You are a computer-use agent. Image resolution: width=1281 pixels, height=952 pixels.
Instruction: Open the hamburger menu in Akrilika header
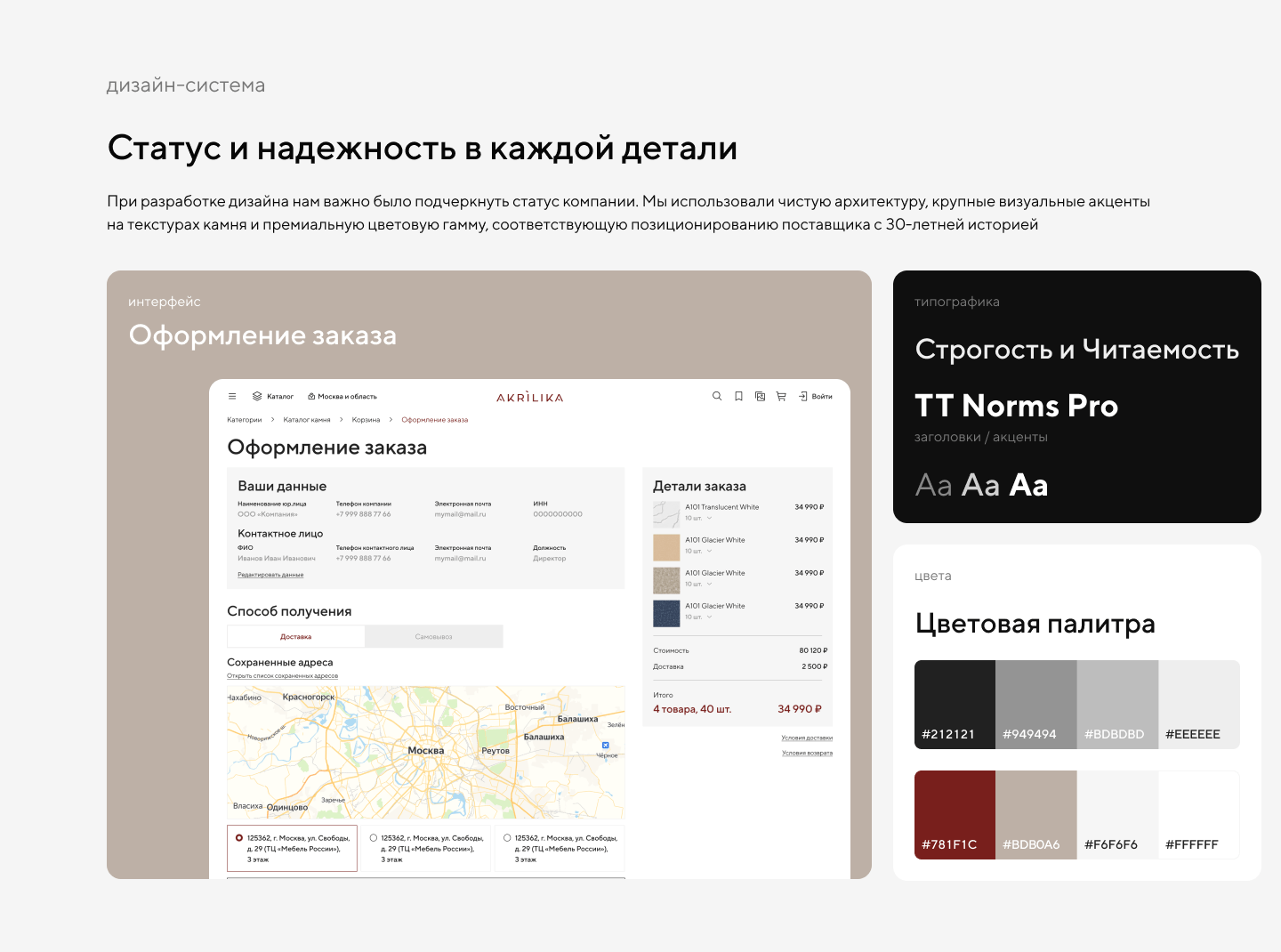232,397
